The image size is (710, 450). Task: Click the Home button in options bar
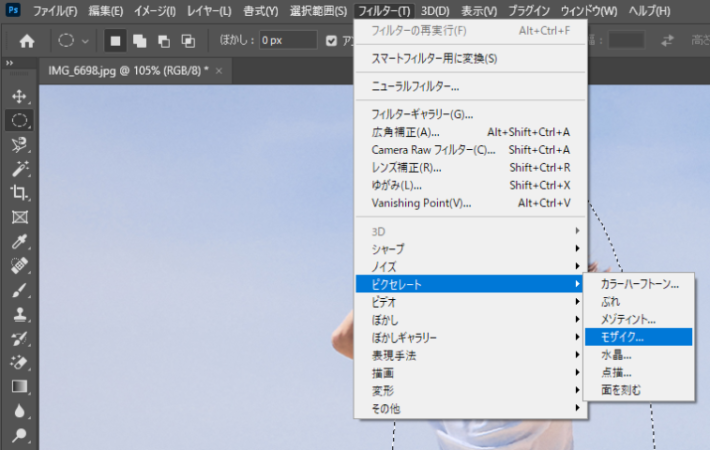click(27, 41)
